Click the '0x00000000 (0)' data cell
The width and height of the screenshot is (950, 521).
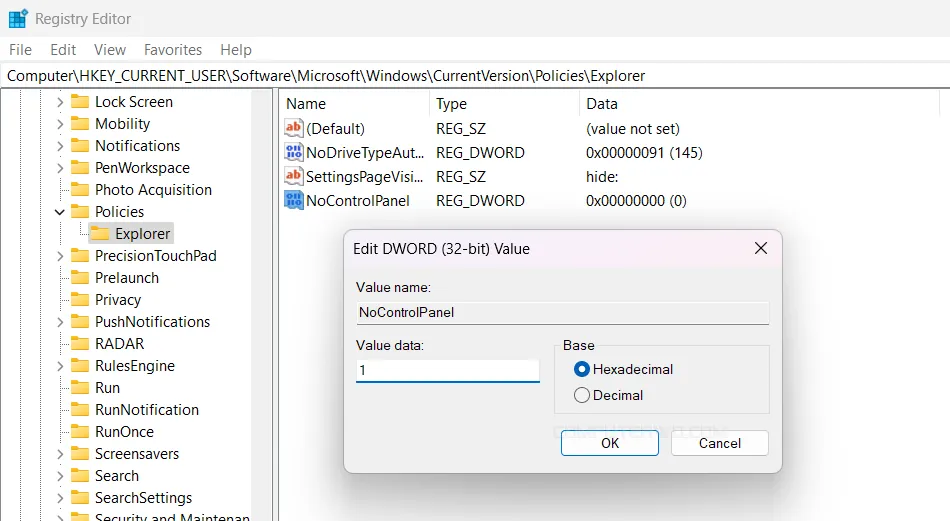636,201
